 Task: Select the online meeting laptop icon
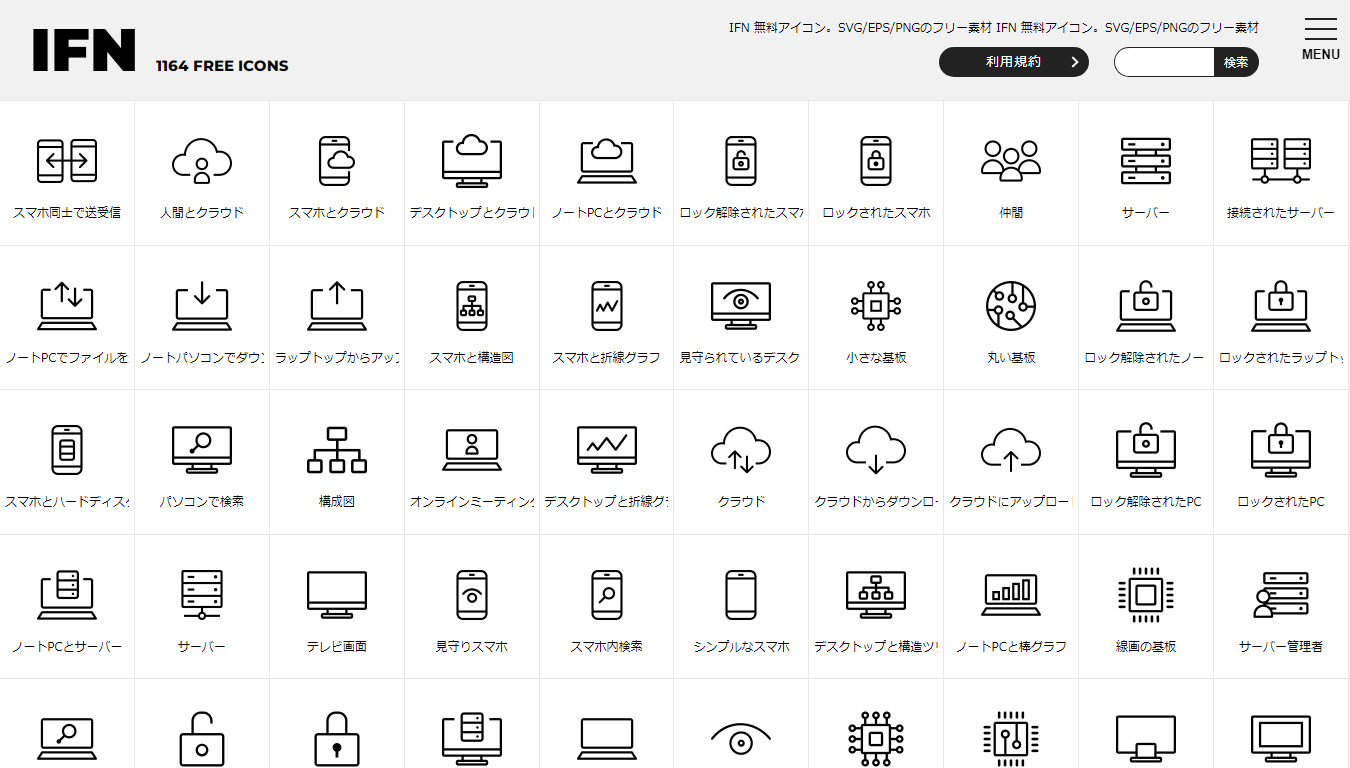[472, 450]
